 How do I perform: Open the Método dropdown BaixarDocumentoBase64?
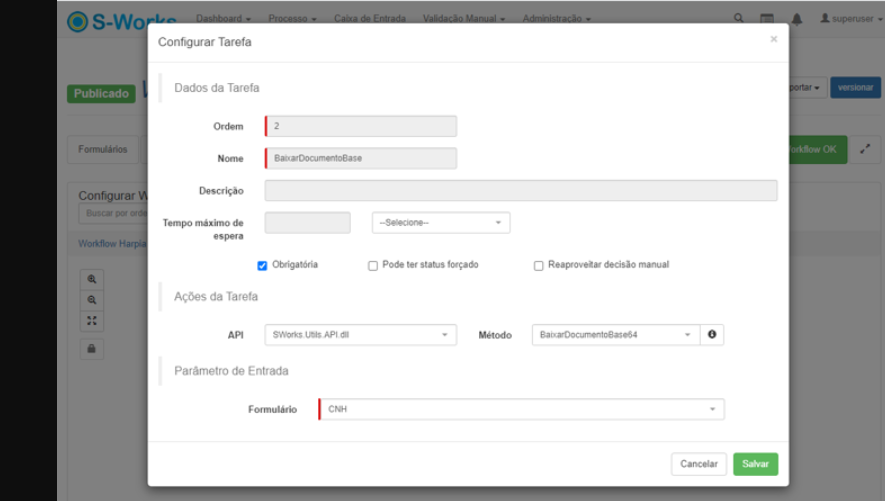(x=614, y=335)
